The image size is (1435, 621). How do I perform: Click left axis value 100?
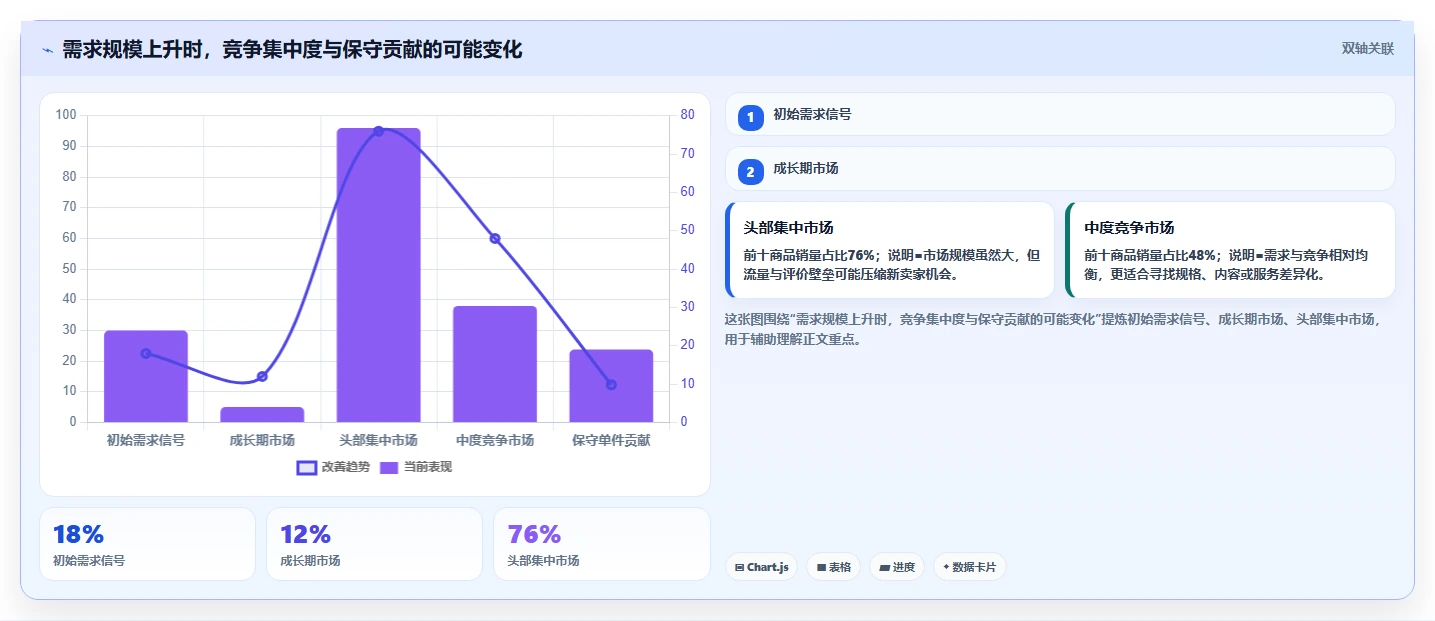(67, 115)
